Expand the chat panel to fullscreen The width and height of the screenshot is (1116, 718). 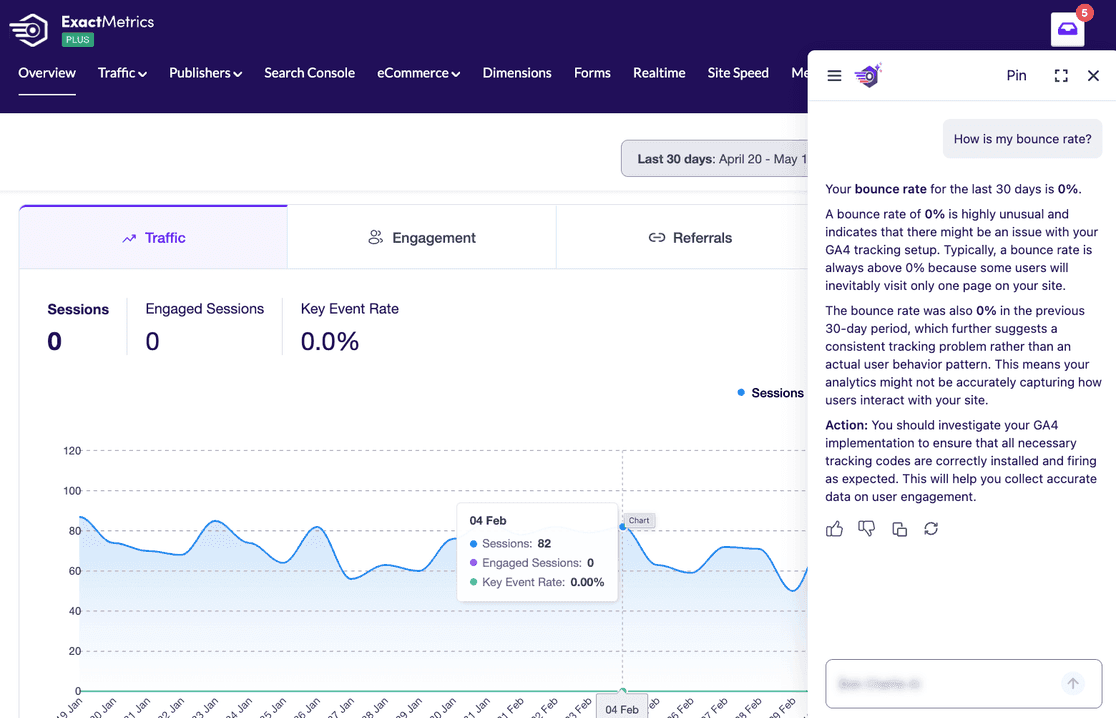click(x=1060, y=75)
